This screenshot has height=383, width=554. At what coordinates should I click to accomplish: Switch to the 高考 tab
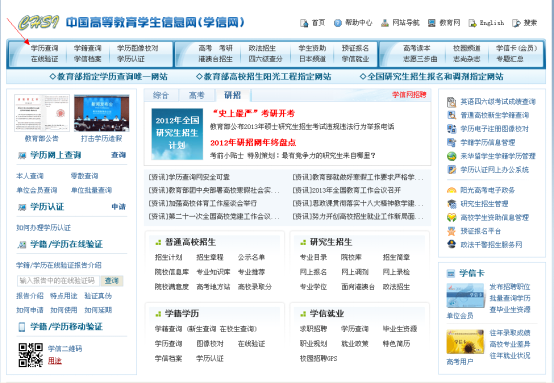click(x=197, y=95)
